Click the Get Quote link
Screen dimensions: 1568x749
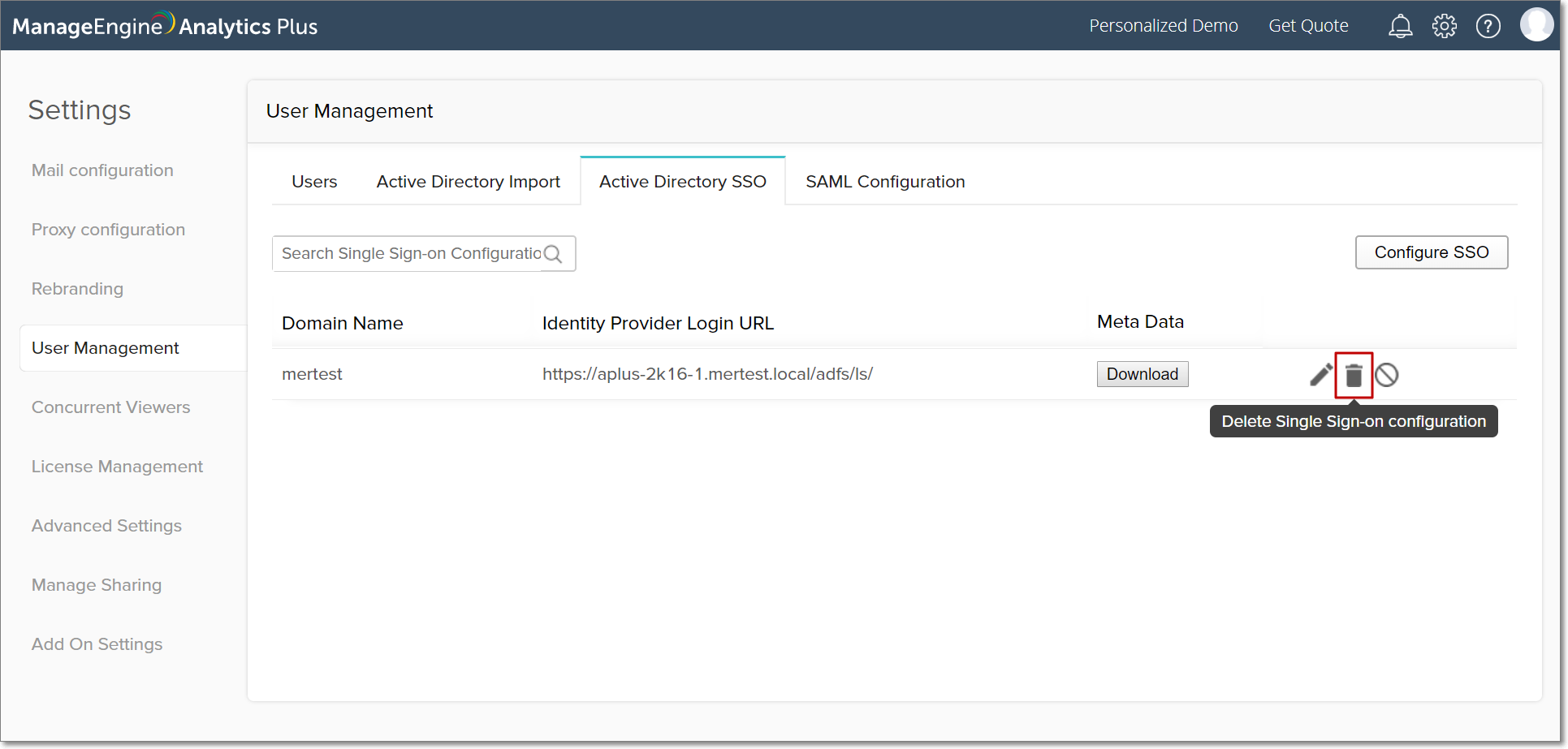click(x=1308, y=26)
